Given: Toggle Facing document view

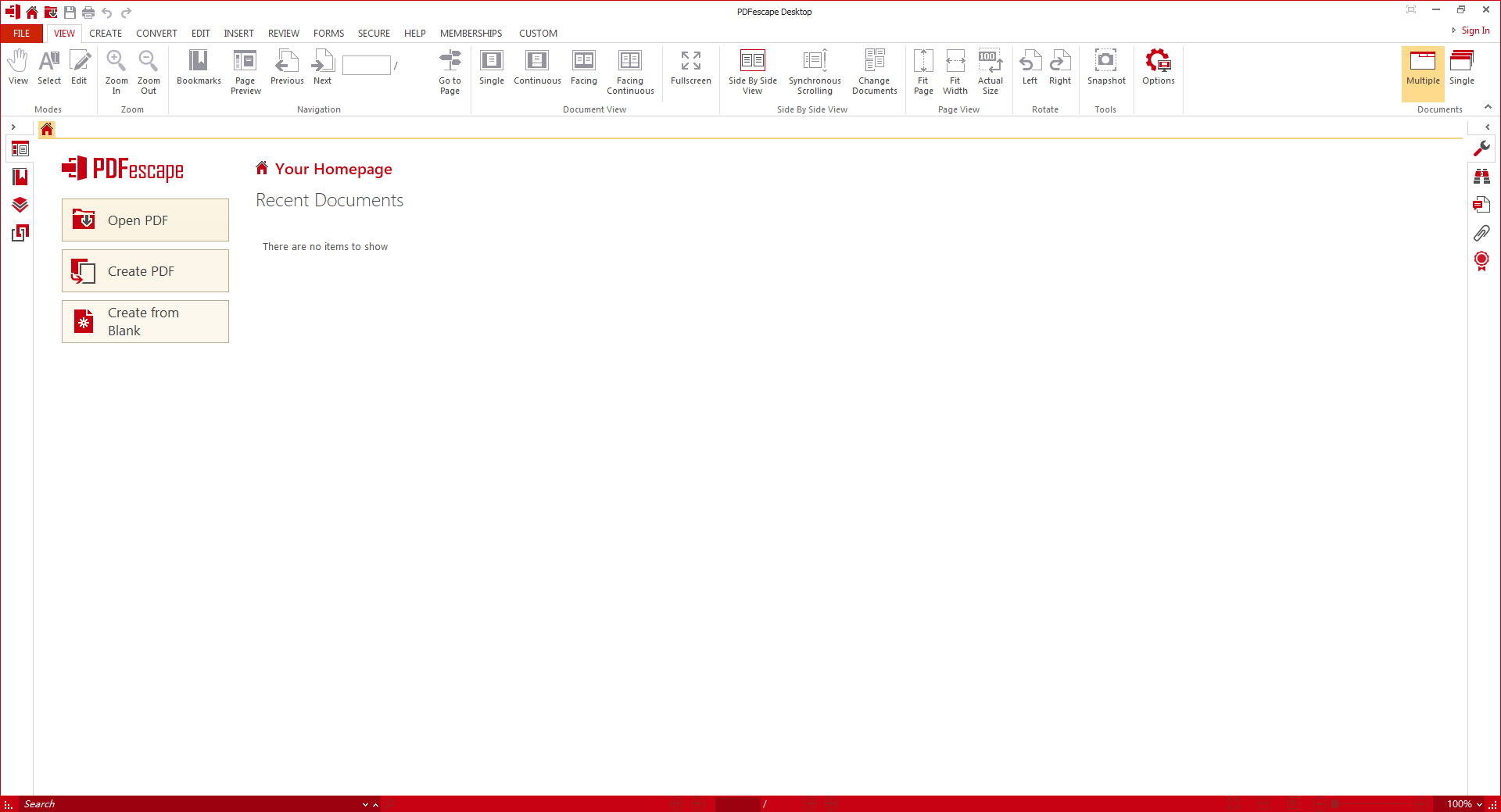Looking at the screenshot, I should (584, 68).
